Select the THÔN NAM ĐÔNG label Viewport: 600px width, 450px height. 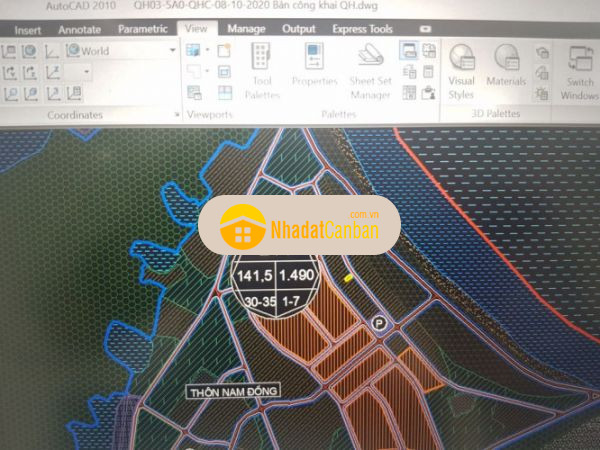(236, 392)
